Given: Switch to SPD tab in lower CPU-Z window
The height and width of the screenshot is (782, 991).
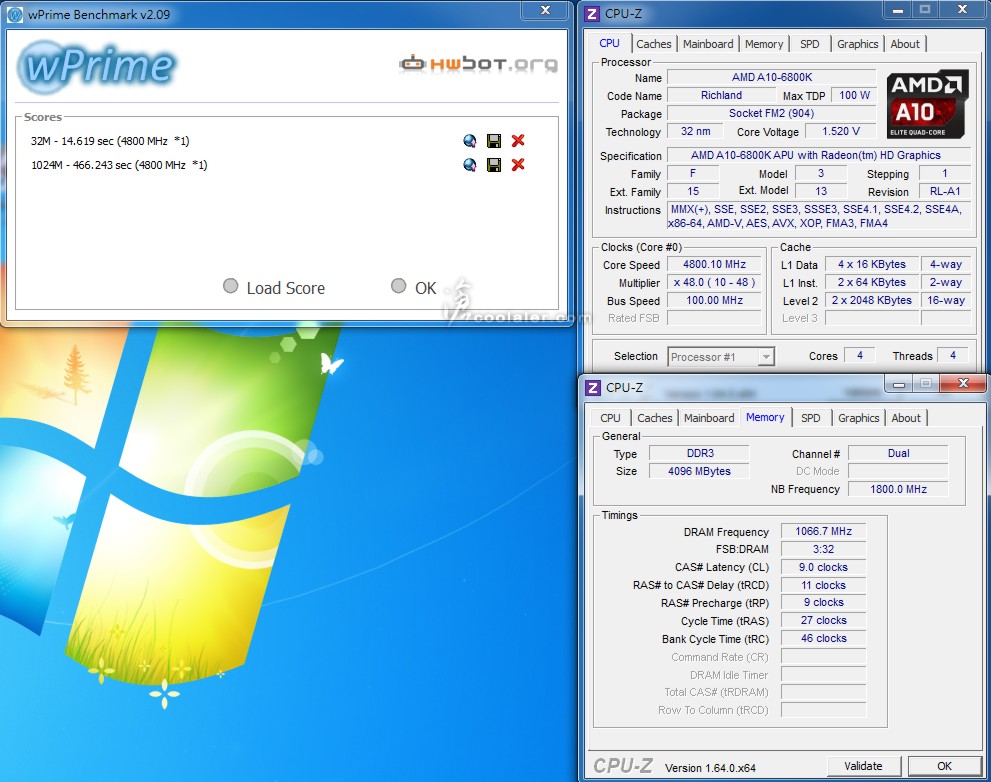Looking at the screenshot, I should [x=811, y=418].
